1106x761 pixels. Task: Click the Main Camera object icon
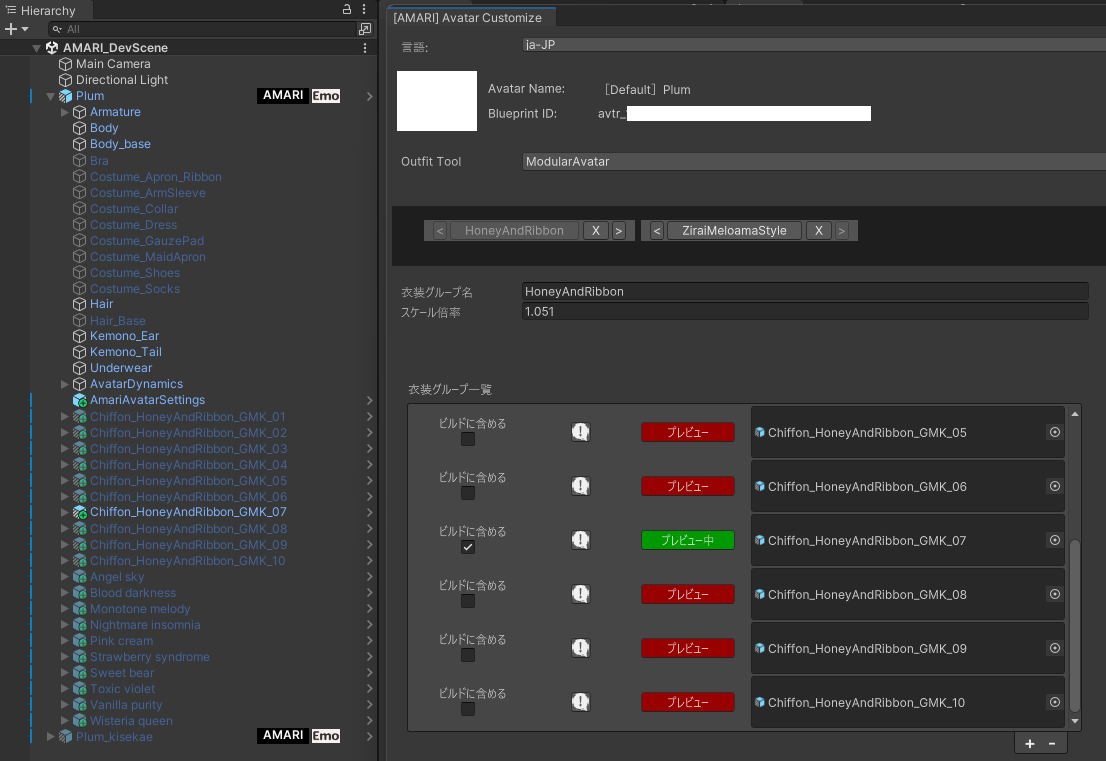pyautogui.click(x=66, y=64)
